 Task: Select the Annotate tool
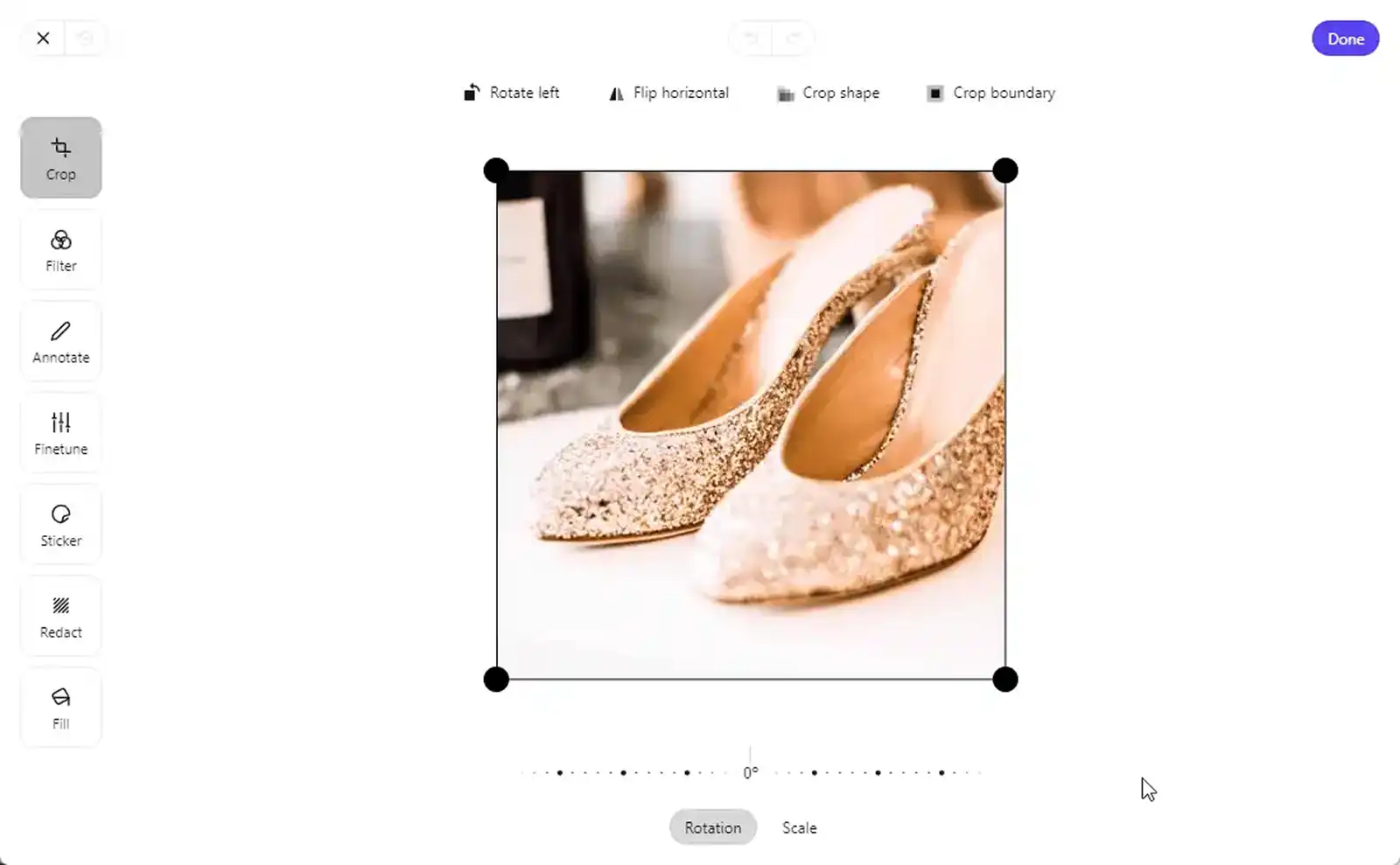click(60, 341)
